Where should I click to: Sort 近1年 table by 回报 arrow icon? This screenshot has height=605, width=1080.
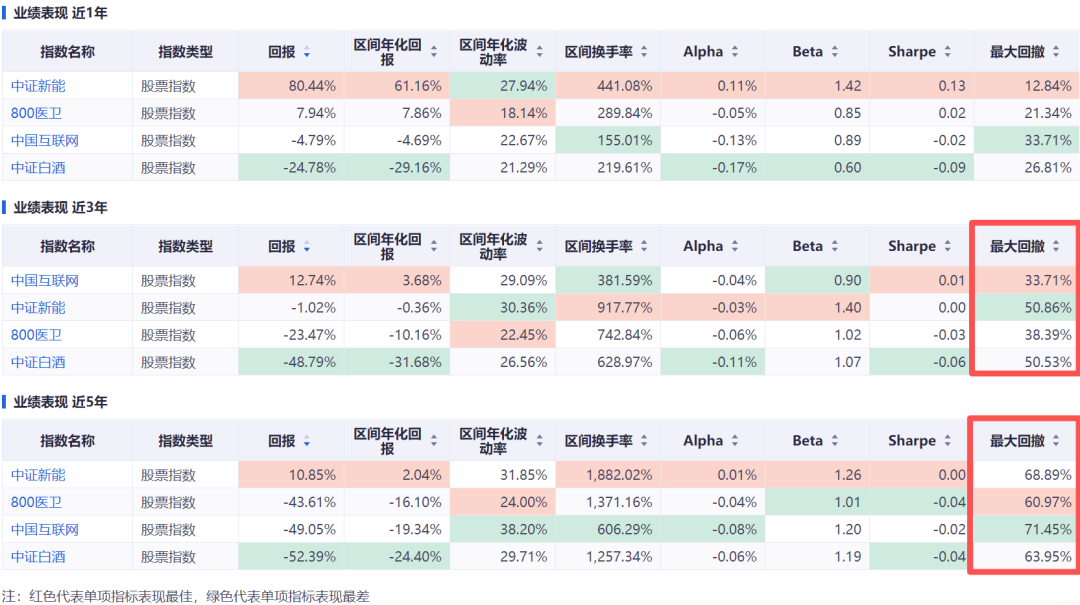(307, 52)
